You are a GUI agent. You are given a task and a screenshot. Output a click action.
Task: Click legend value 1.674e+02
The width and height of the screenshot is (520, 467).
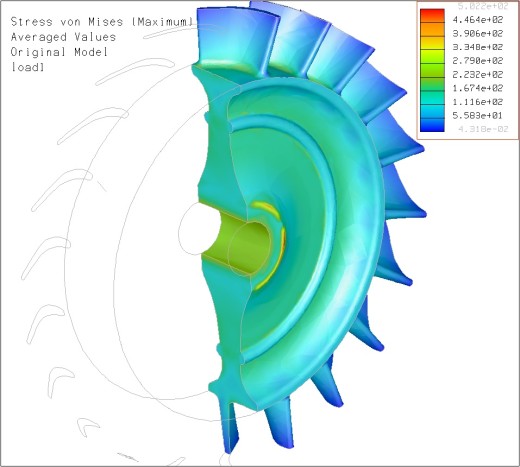click(x=477, y=88)
